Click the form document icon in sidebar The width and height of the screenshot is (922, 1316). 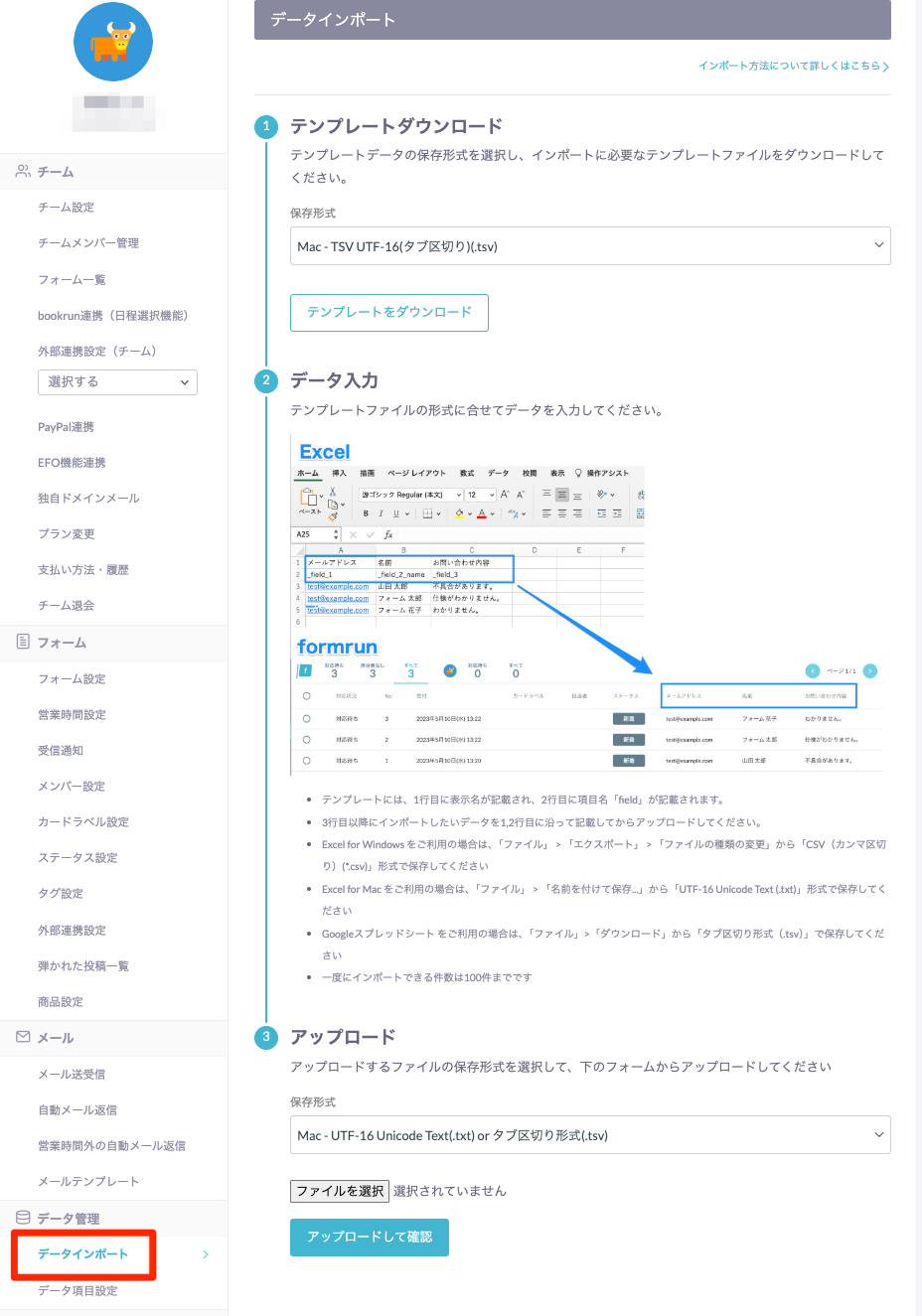click(22, 642)
